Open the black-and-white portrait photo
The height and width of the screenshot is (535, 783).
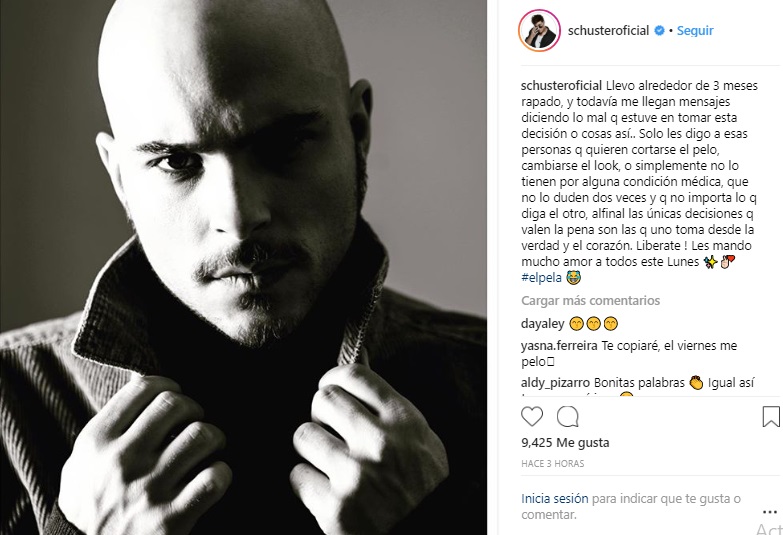click(x=243, y=267)
